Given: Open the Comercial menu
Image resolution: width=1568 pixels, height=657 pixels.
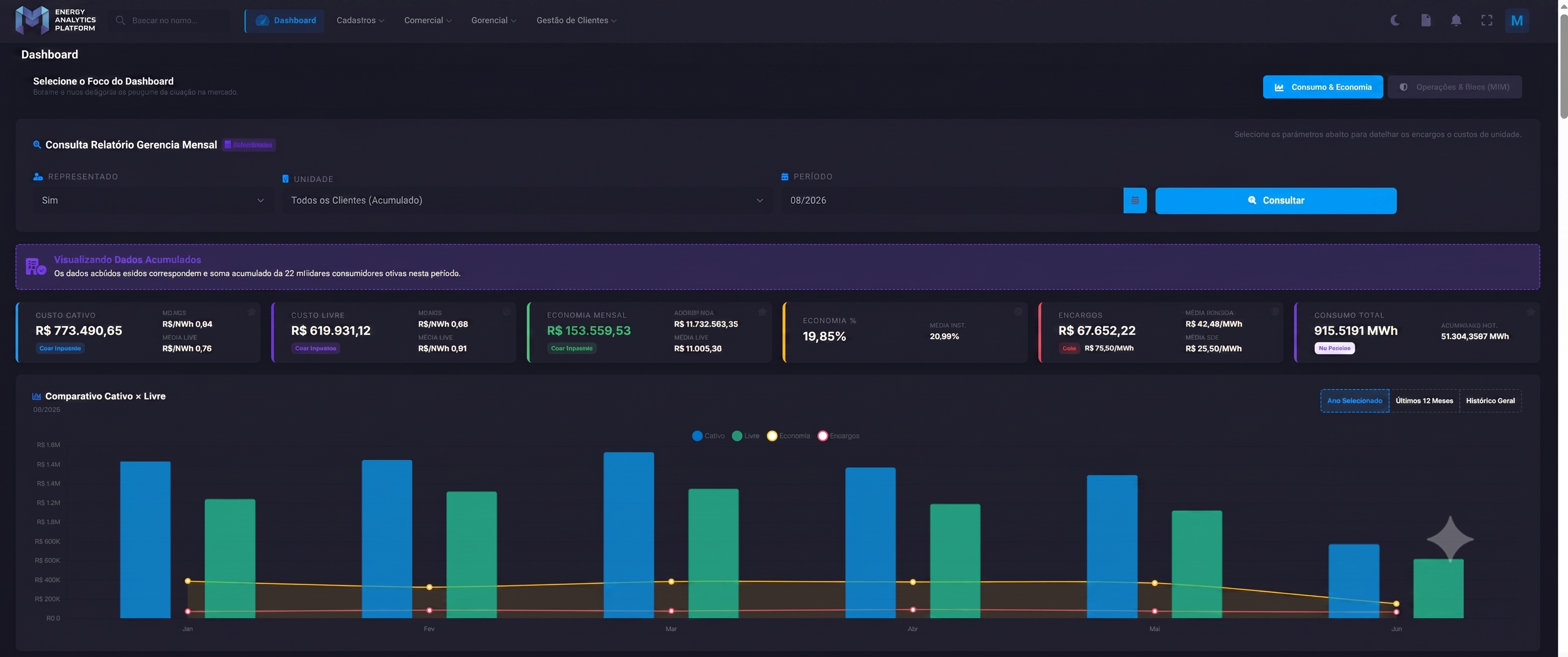Looking at the screenshot, I should tap(427, 20).
